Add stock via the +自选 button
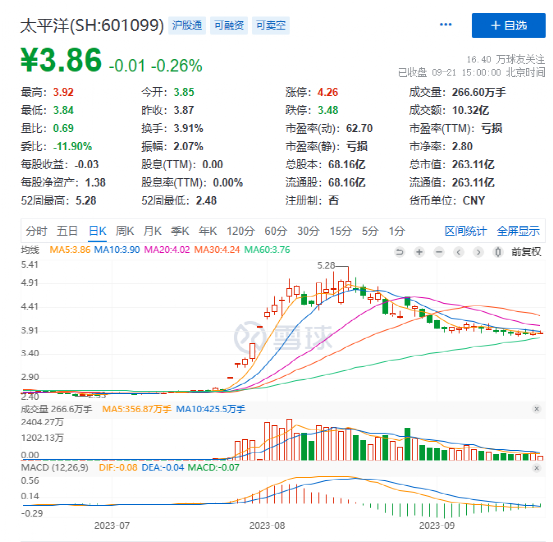The image size is (553, 542). pos(509,25)
